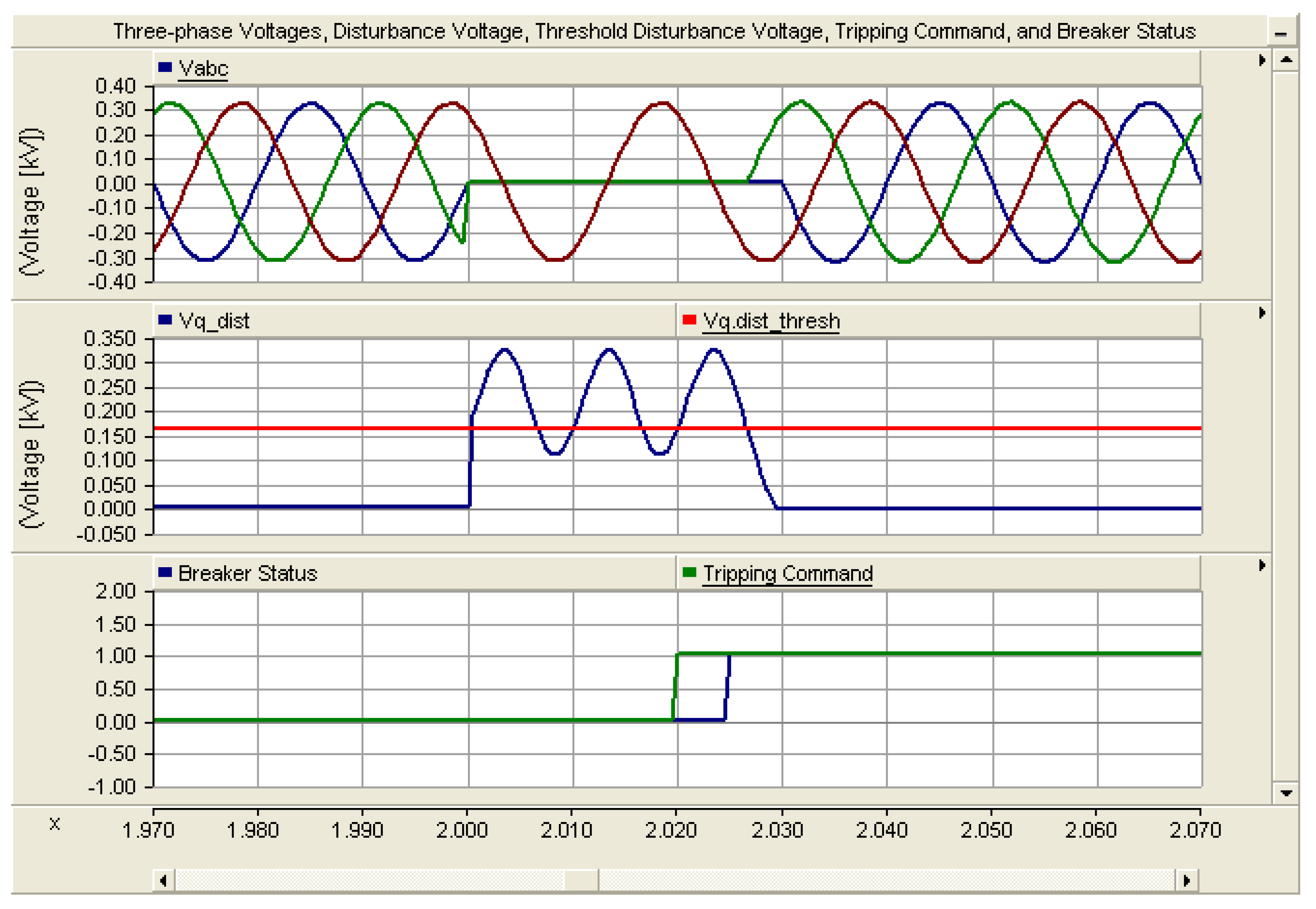This screenshot has height=909, width=1316.
Task: Open the Vabc graph's arrow menu
Action: [x=1262, y=60]
